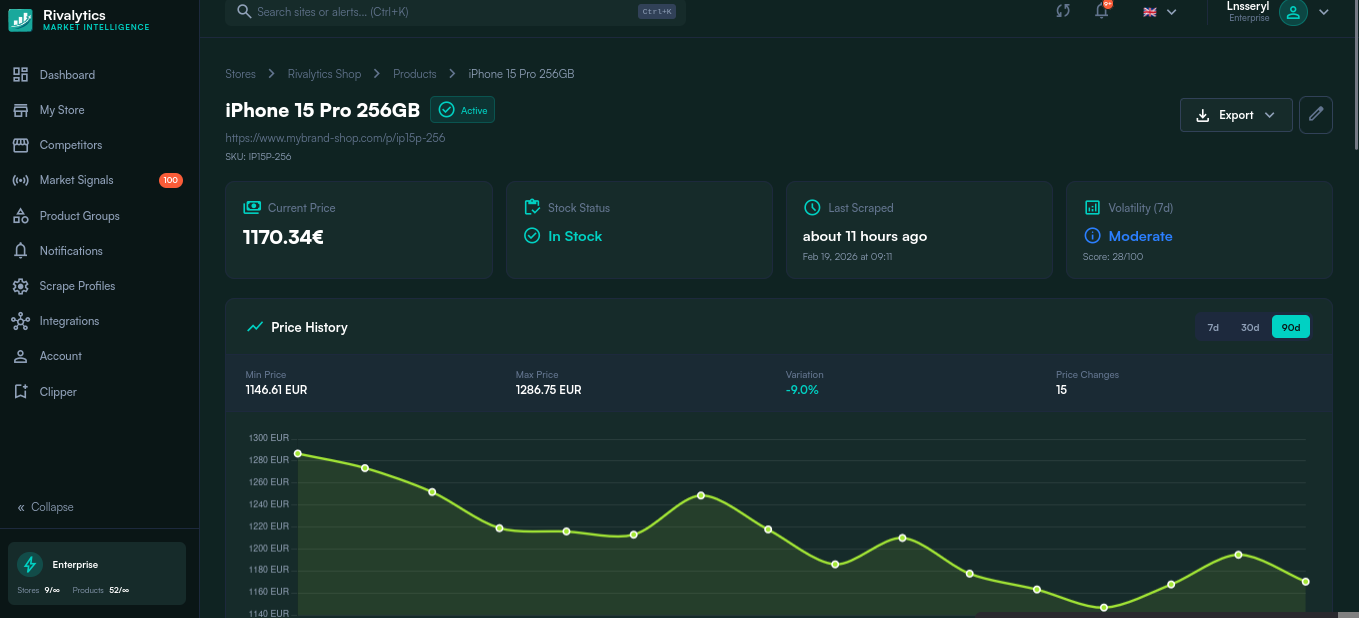
Task: Click the pencil edit icon for the product
Action: point(1315,114)
